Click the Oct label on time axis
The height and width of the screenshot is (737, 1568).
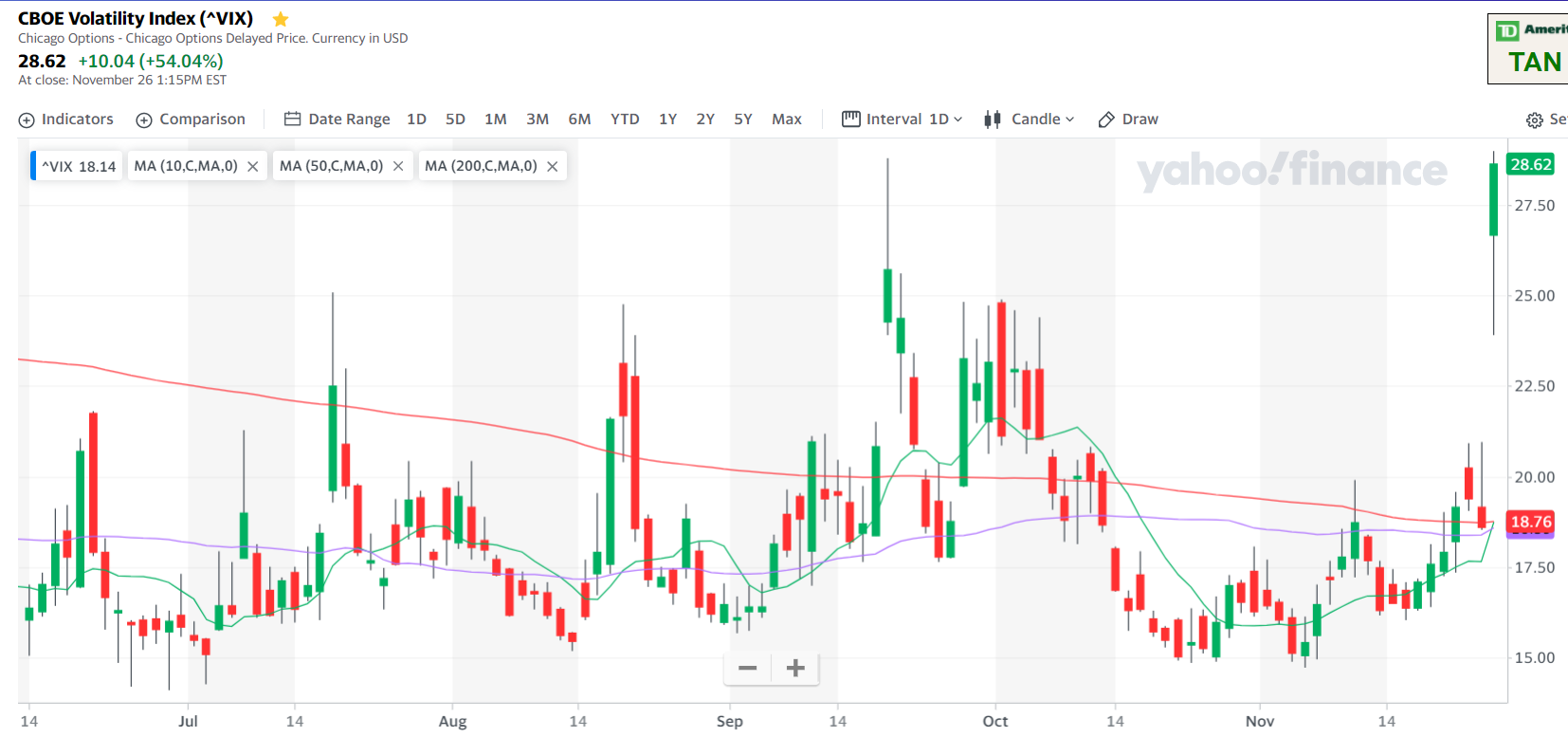coord(995,722)
